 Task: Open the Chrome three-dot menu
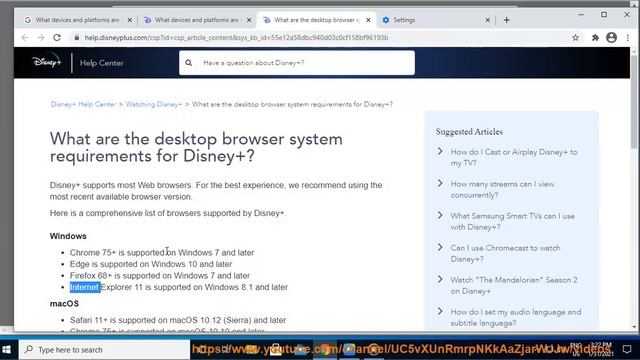coord(628,38)
